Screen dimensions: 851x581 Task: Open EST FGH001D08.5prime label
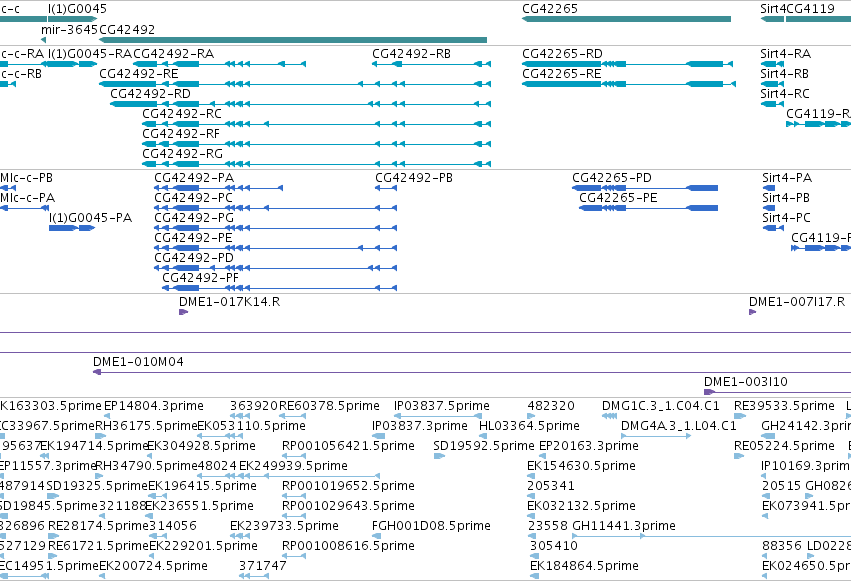[431, 526]
